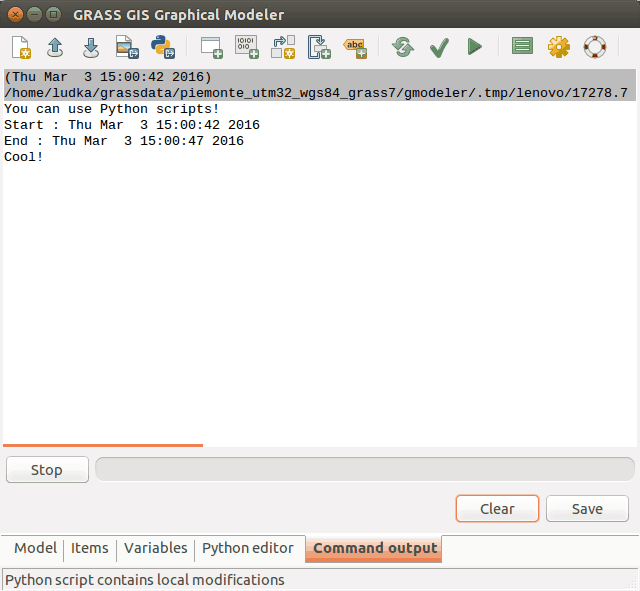The image size is (640, 591).
Task: Run the model with green play icon
Action: point(474,47)
